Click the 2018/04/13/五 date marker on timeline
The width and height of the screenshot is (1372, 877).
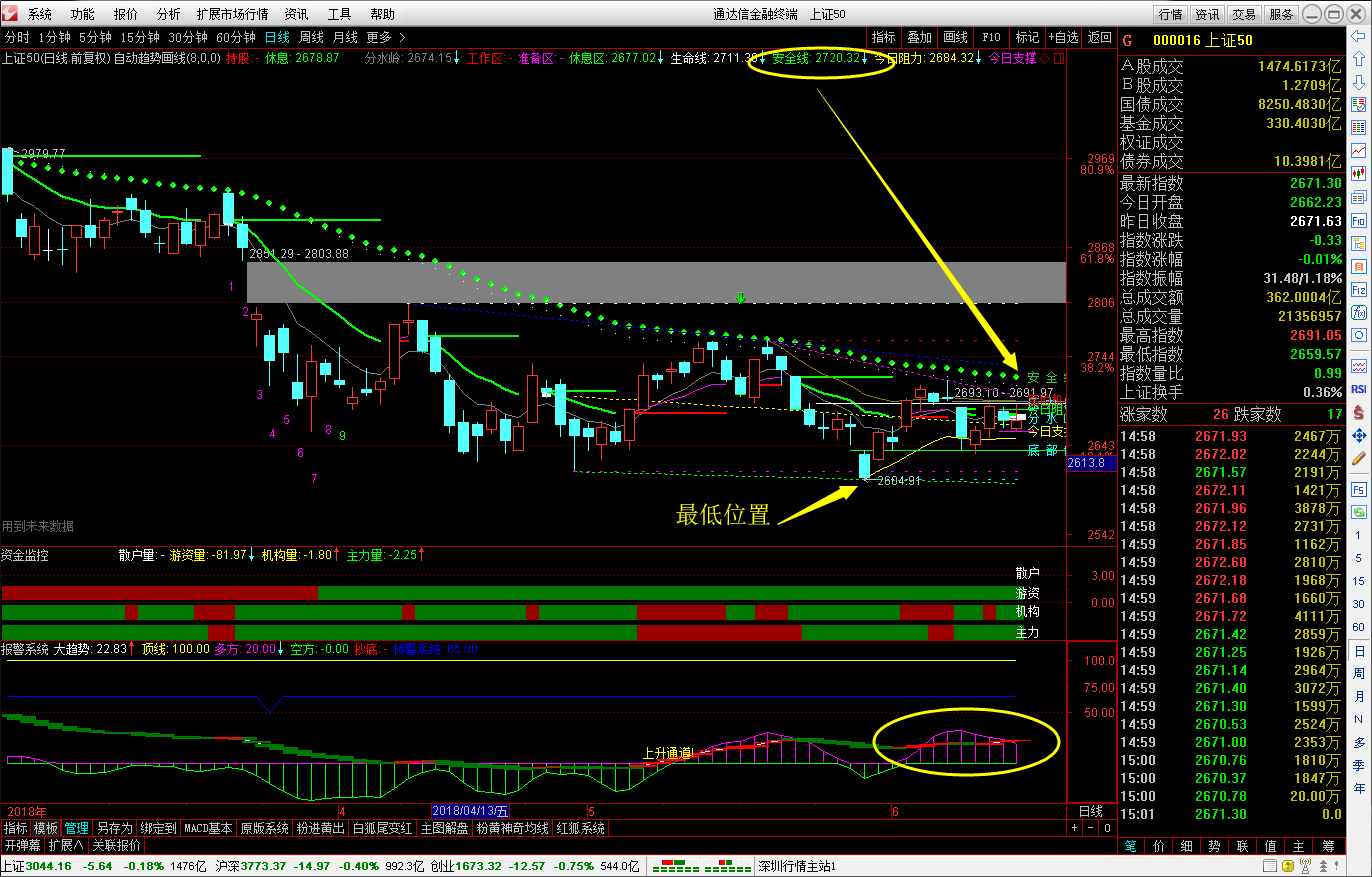pyautogui.click(x=471, y=811)
